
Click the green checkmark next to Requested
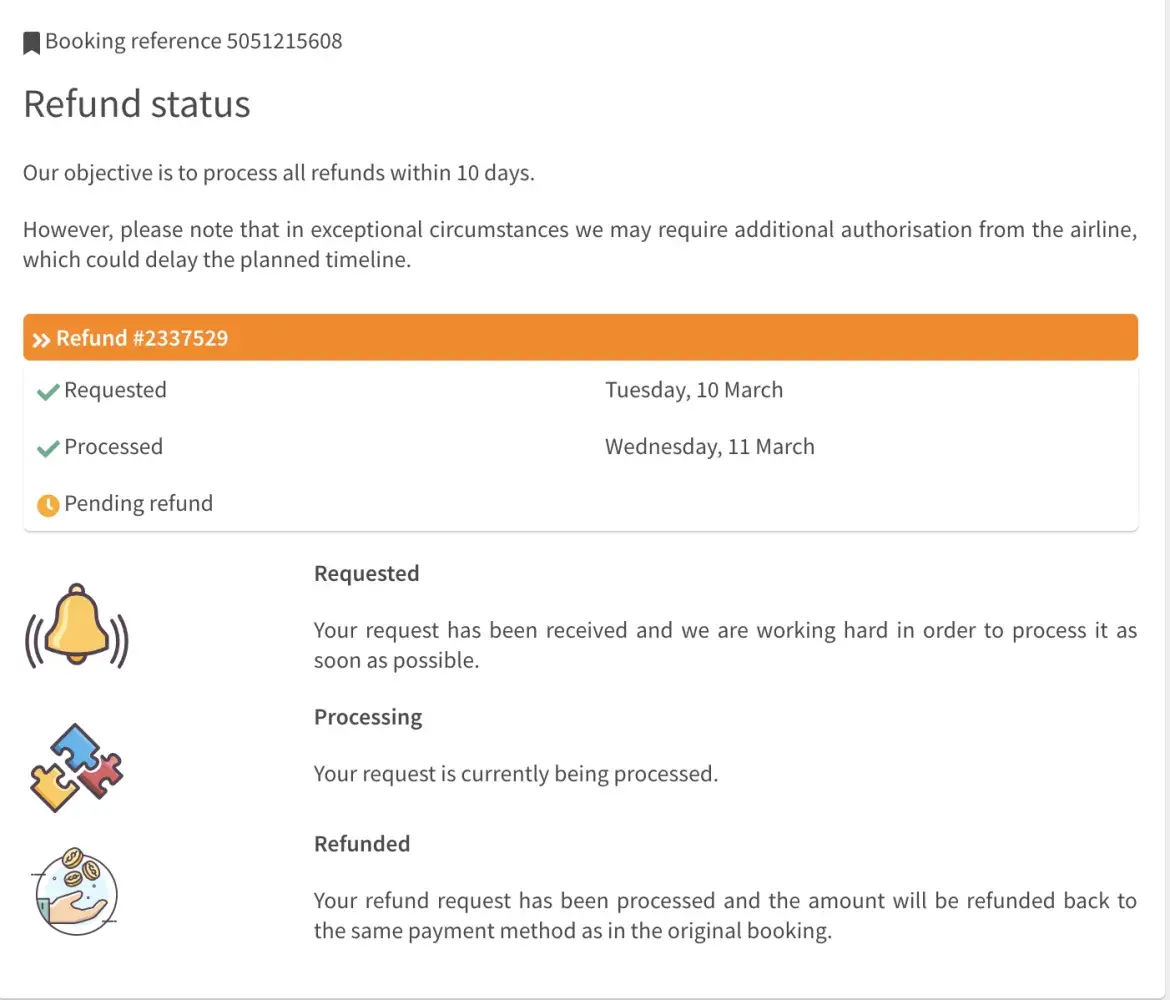pos(47,392)
